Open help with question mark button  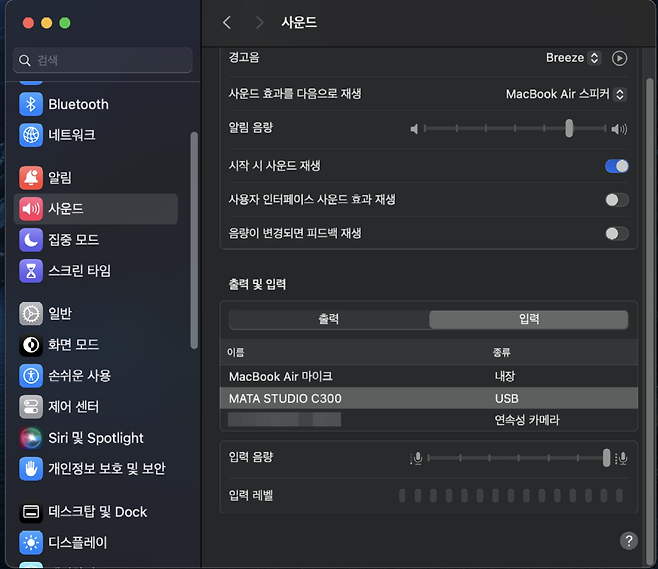[628, 541]
